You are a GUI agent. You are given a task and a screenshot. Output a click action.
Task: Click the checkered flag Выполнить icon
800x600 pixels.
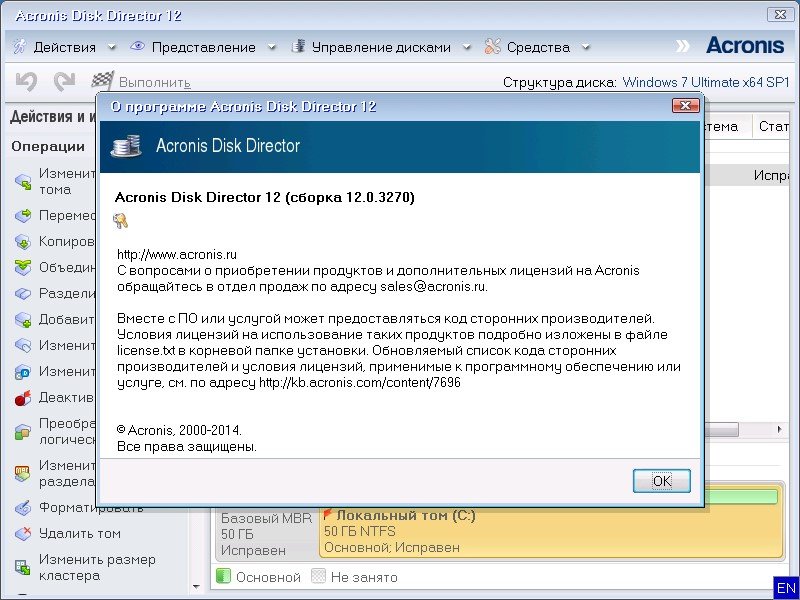tap(102, 81)
